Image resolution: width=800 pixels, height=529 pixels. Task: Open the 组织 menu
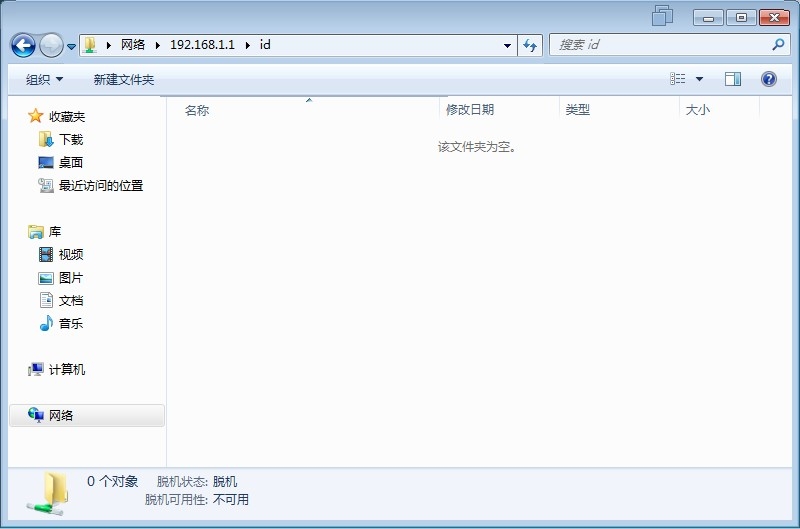[44, 80]
